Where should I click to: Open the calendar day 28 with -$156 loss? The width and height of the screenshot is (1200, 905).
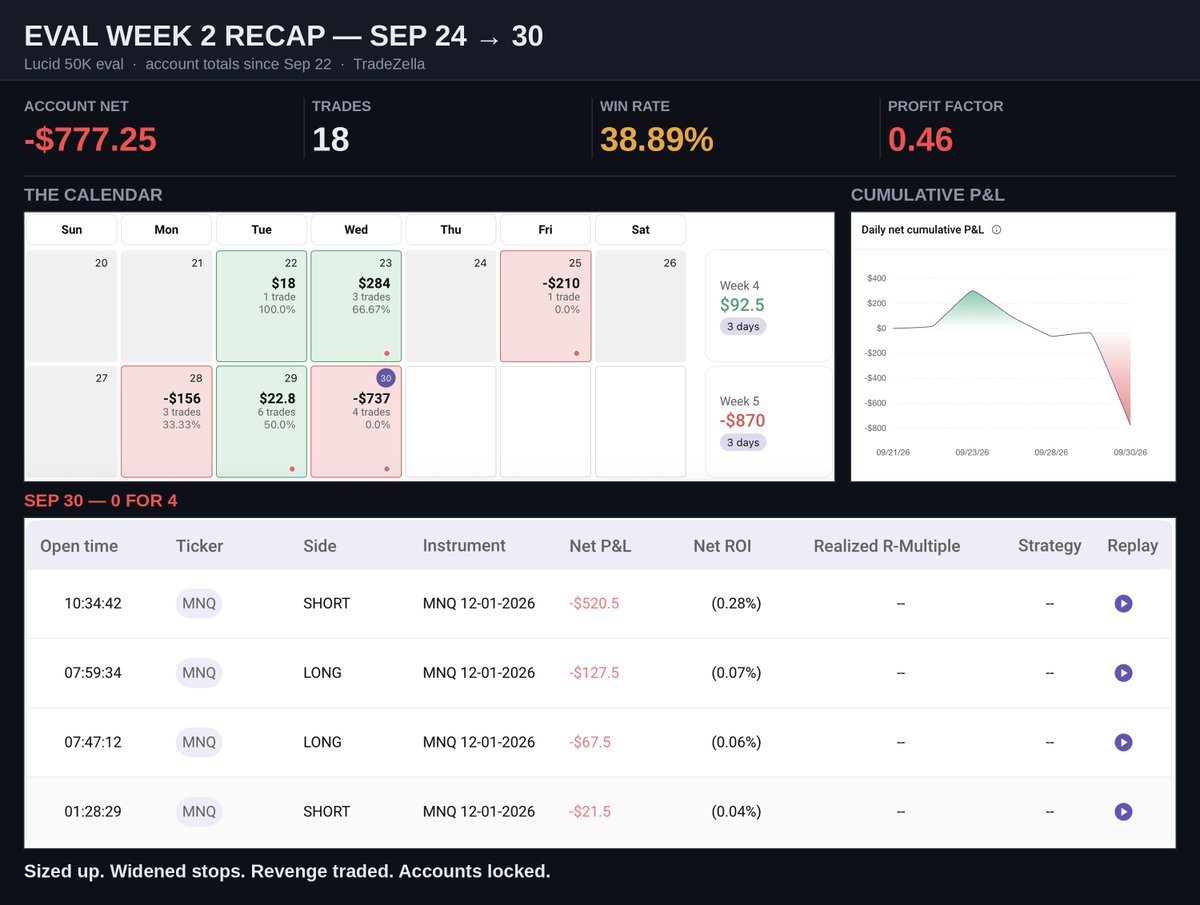click(166, 421)
